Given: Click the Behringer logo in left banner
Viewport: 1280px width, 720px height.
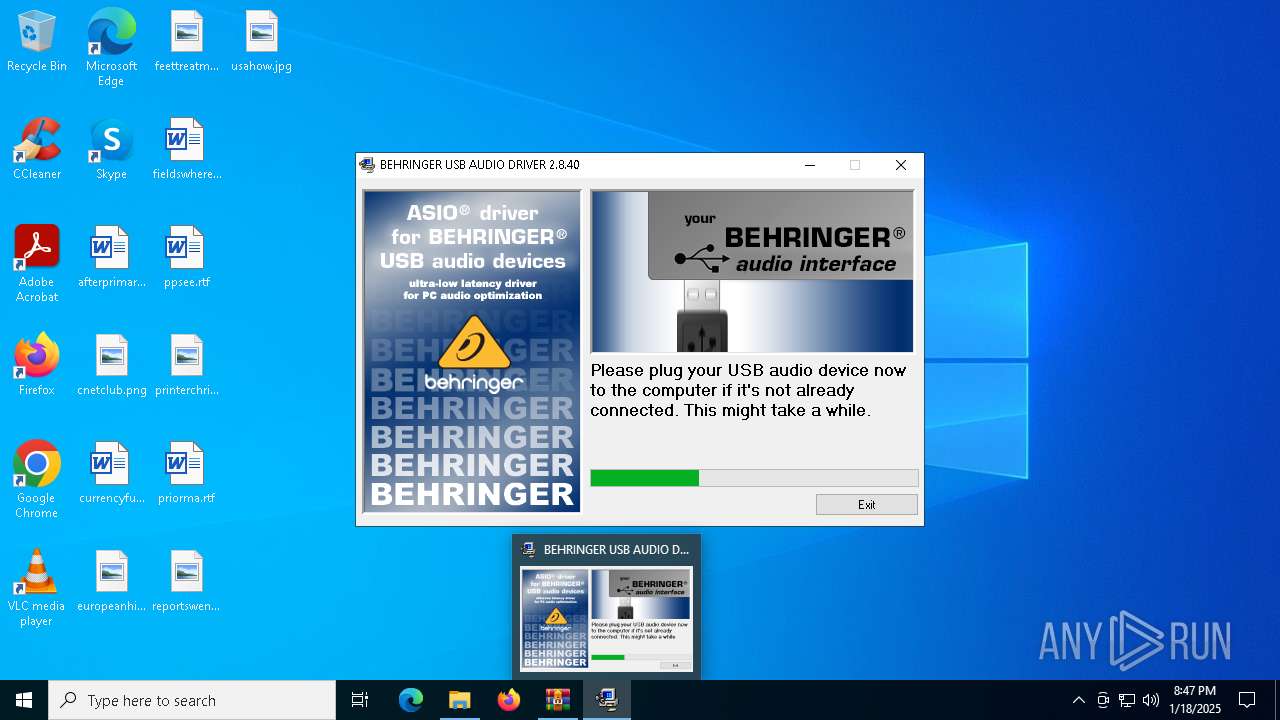Looking at the screenshot, I should 473,354.
